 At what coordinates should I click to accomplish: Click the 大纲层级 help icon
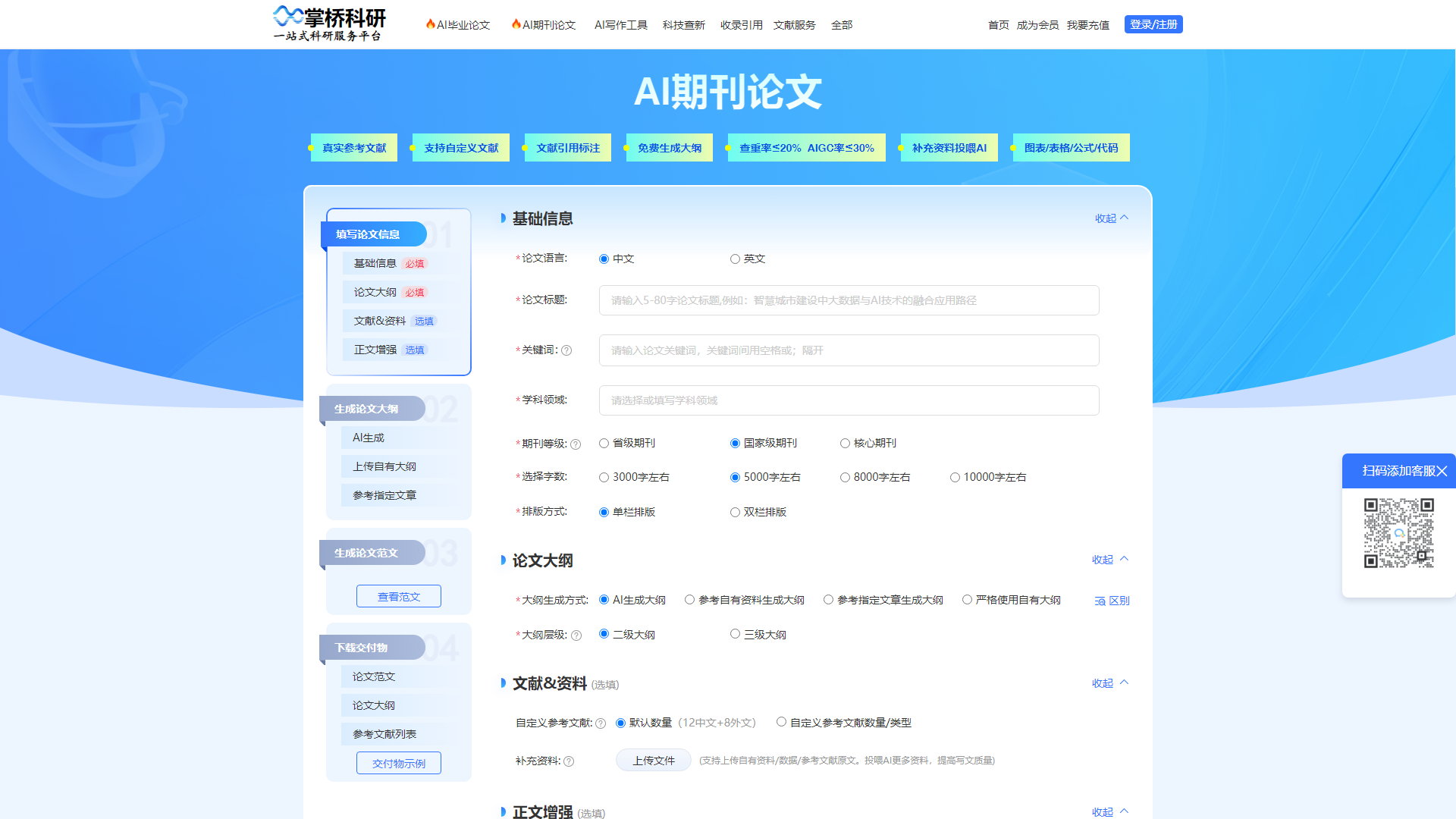(x=576, y=635)
